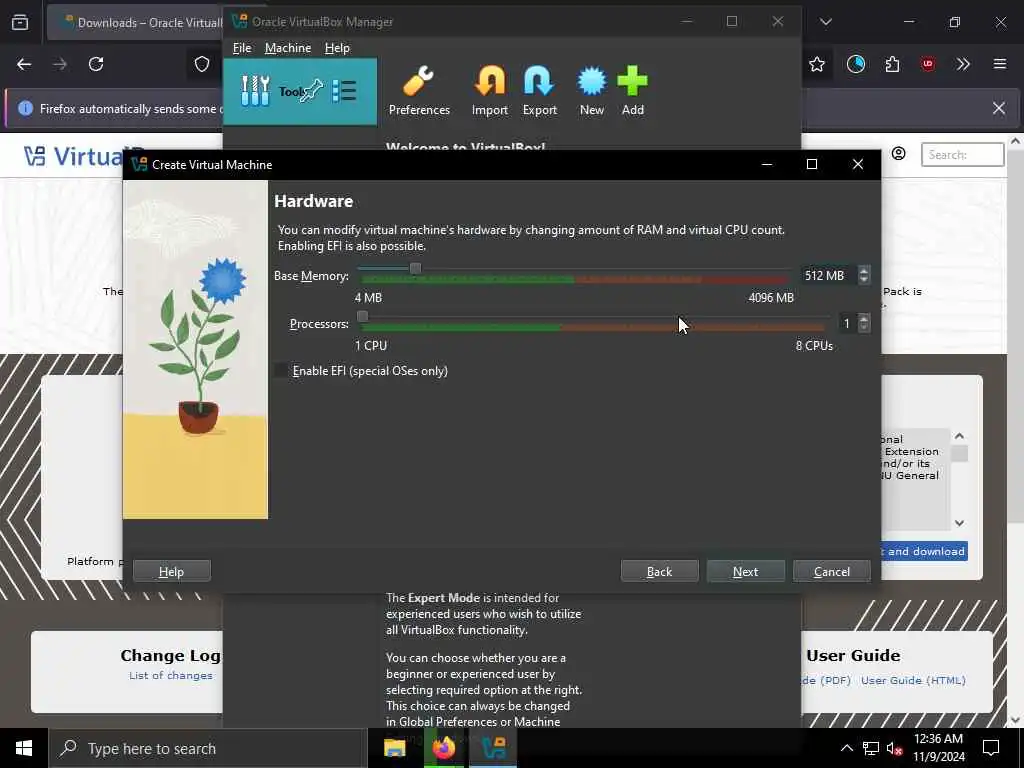Click the muted volume tray icon
This screenshot has height=768, width=1024.
pyautogui.click(x=894, y=748)
